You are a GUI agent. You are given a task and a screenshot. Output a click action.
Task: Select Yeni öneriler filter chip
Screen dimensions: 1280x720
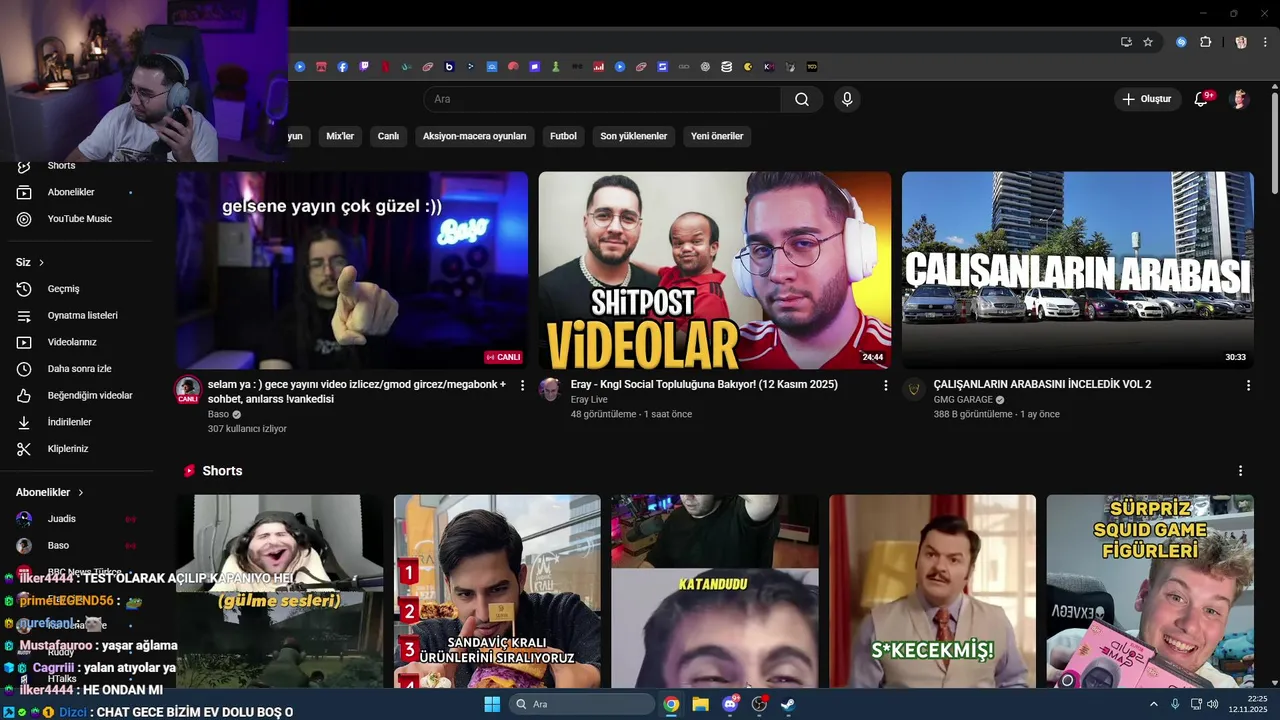717,136
